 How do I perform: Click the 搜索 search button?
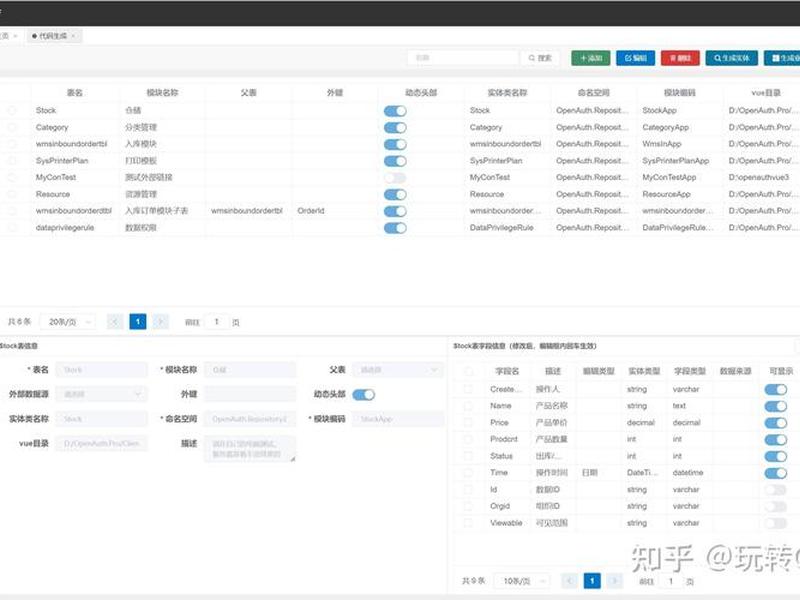[540, 58]
